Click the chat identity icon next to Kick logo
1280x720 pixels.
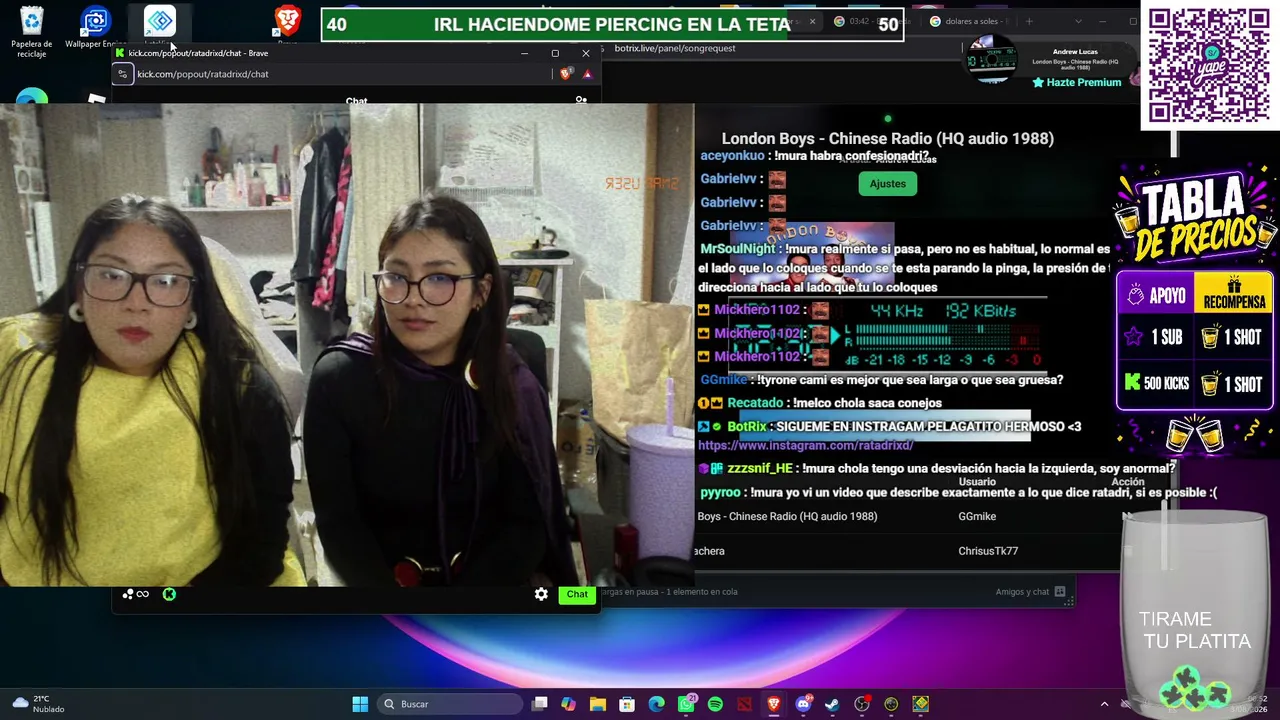(x=135, y=594)
